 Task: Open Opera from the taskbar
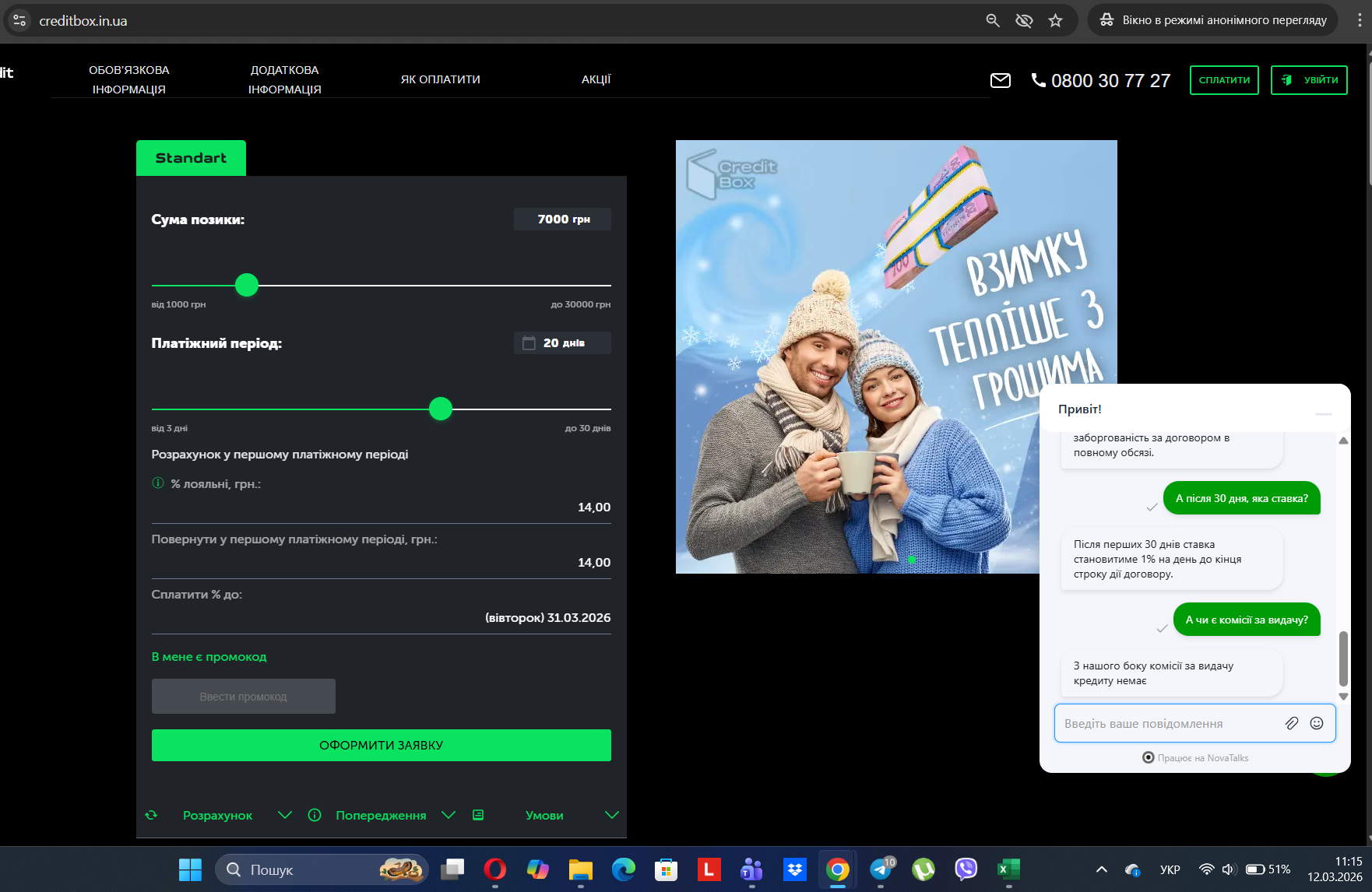(x=495, y=869)
